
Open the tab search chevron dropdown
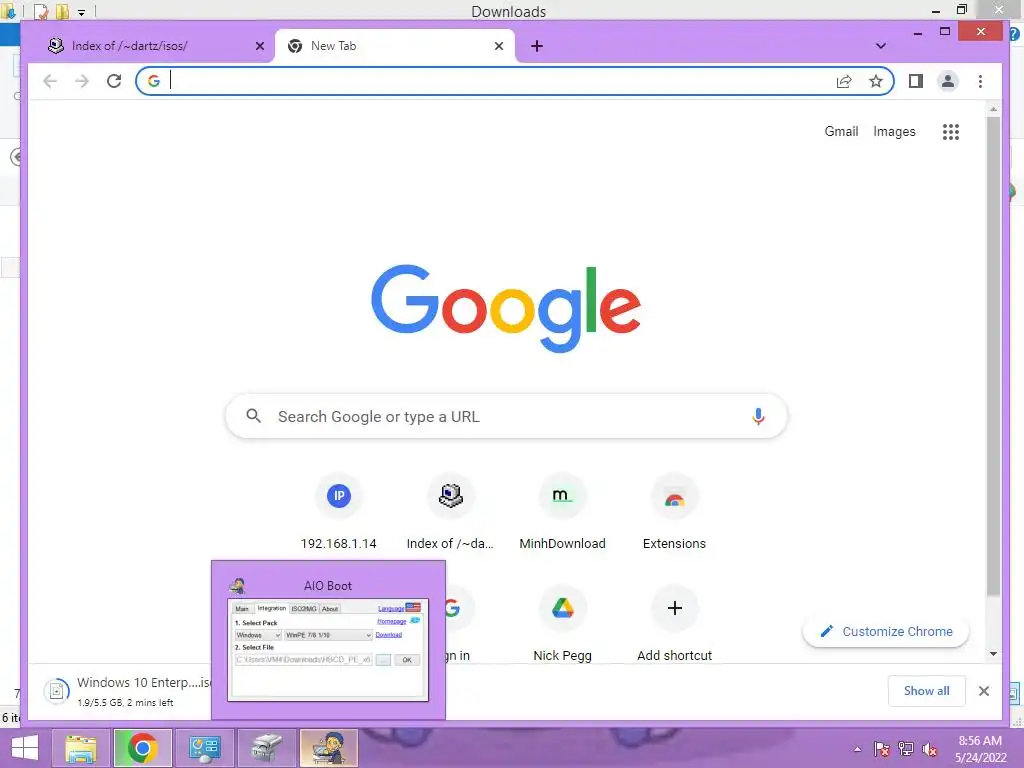click(x=880, y=46)
